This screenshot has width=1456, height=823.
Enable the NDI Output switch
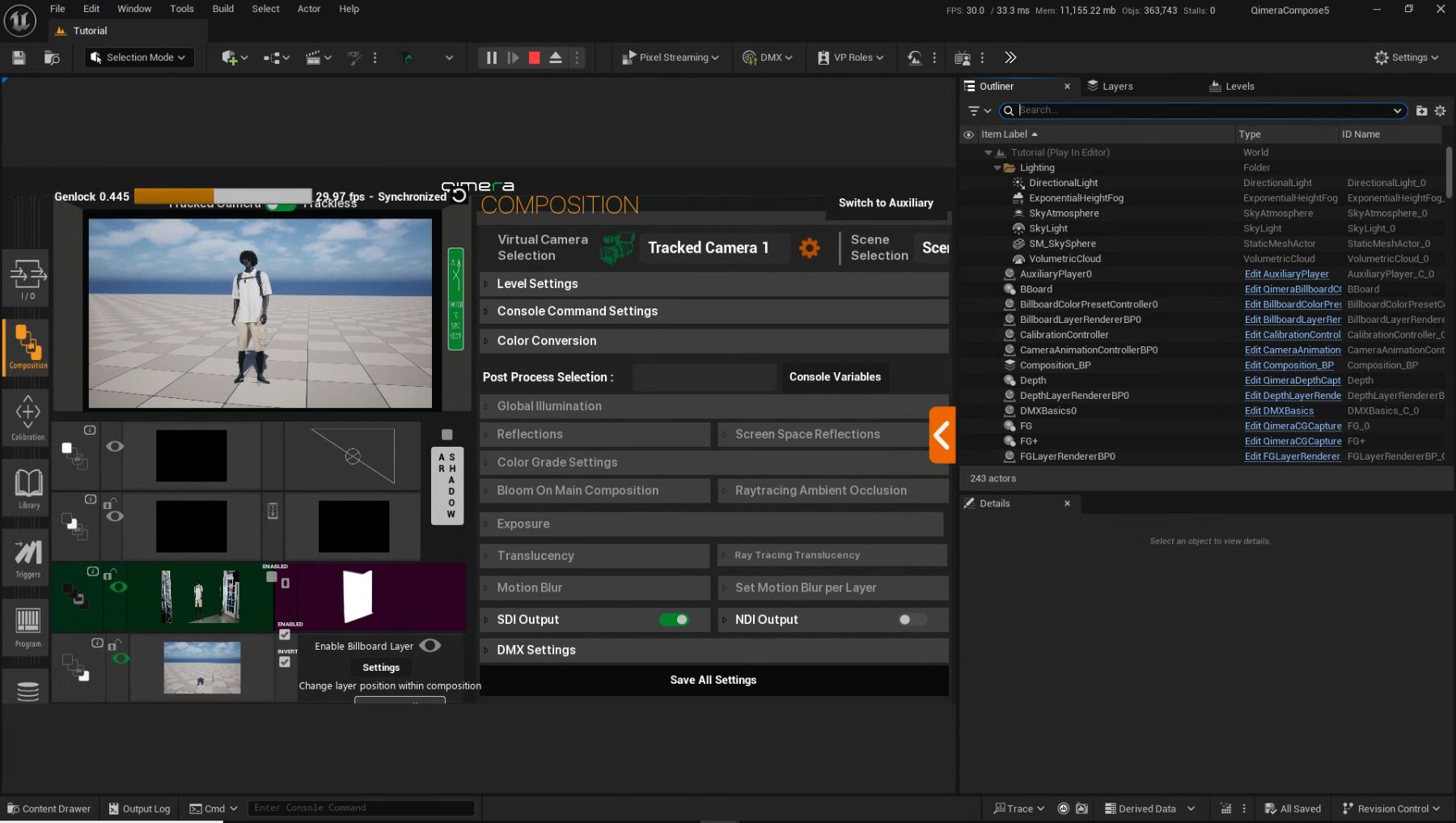coord(912,620)
